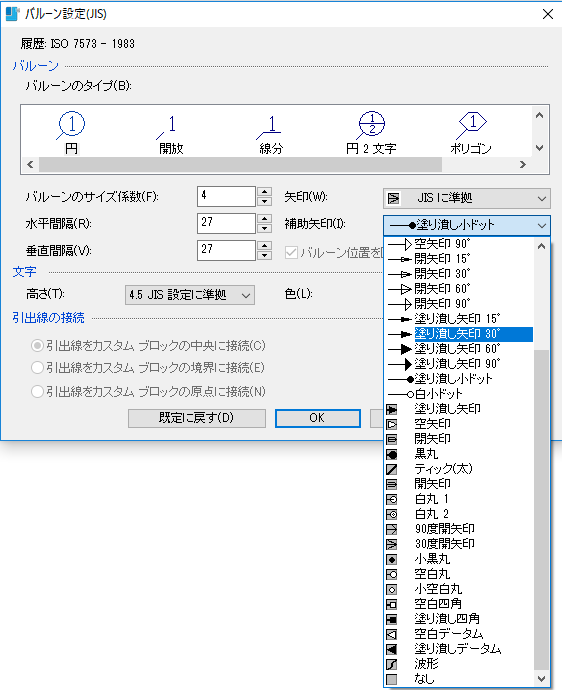Open the 矢印(W) JIS に準拠 dropdown
Screen dimensions: 562x690
click(466, 198)
